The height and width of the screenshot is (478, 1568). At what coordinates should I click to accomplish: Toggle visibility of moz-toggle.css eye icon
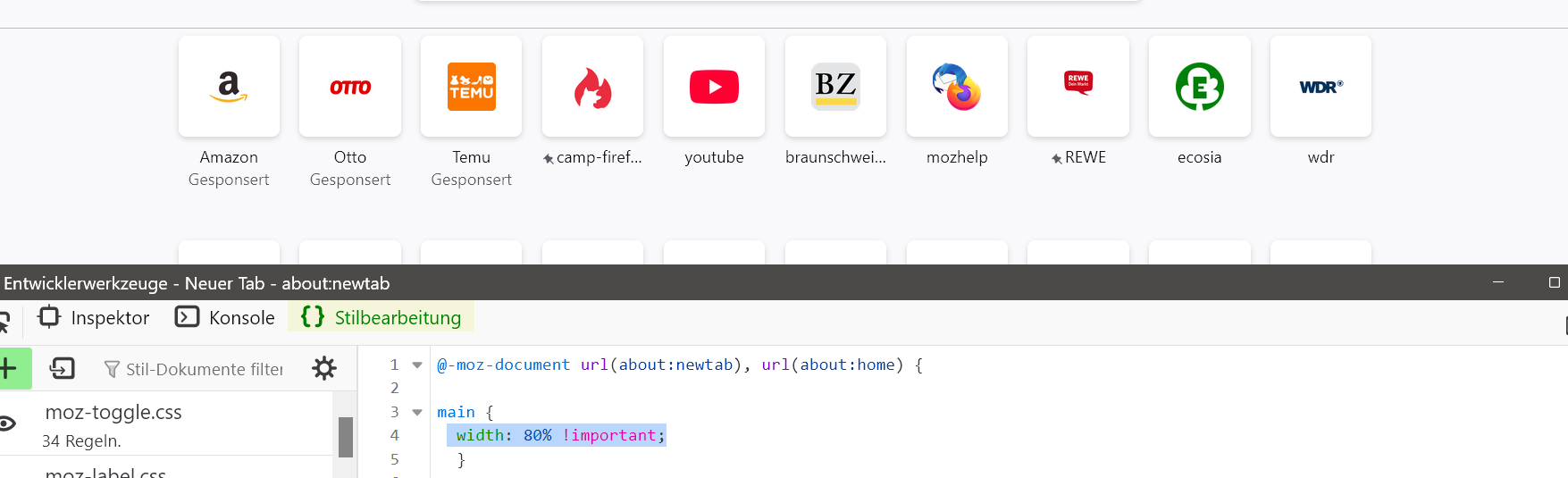(6, 423)
